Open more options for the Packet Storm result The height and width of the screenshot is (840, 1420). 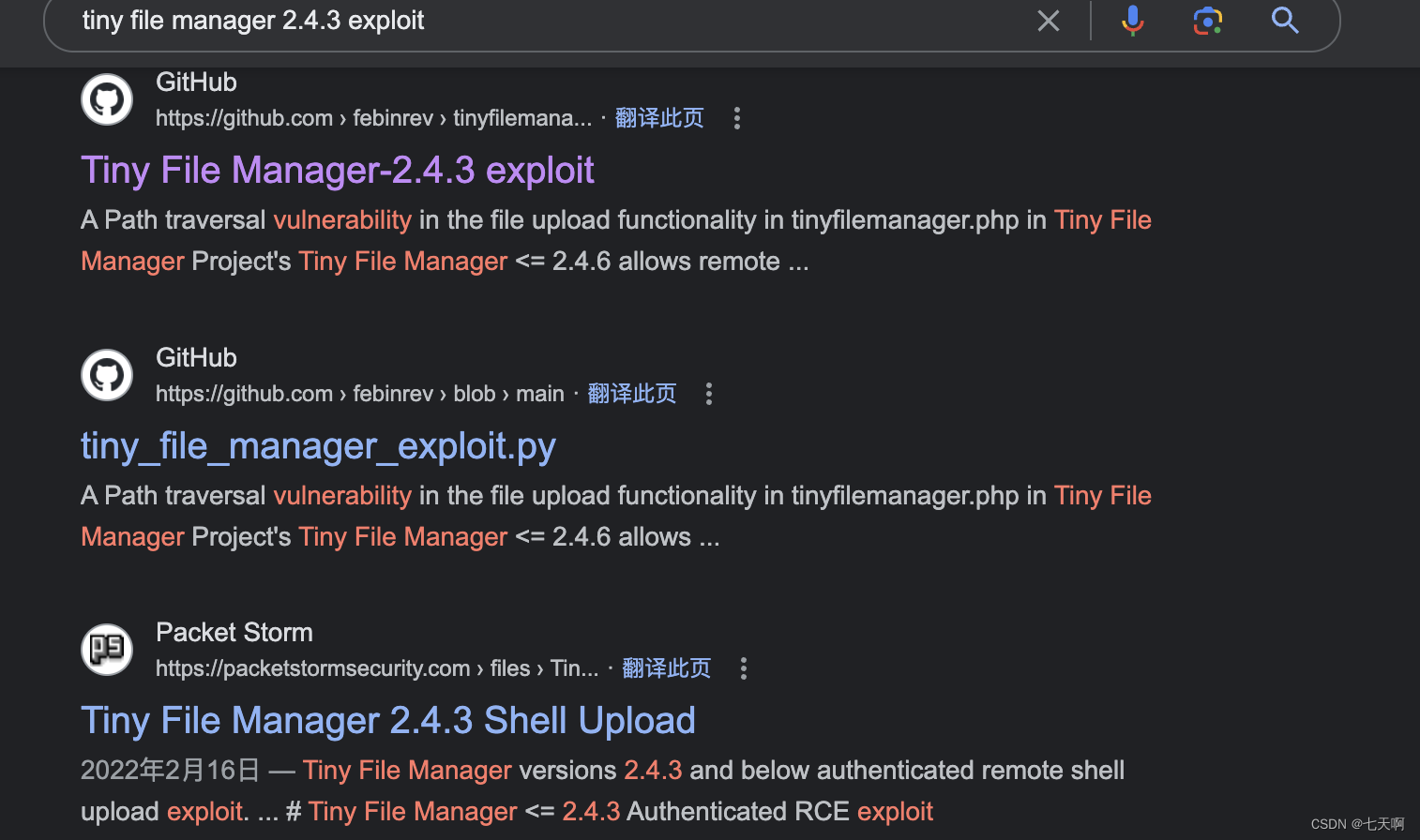pyautogui.click(x=744, y=668)
